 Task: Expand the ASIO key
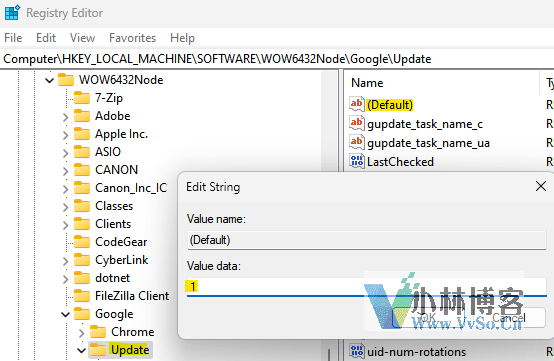click(66, 153)
